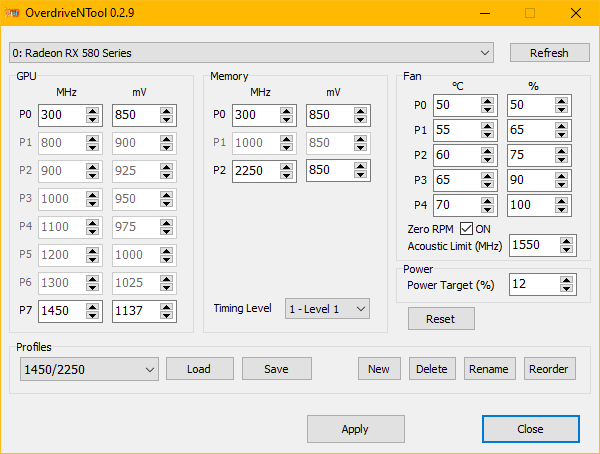This screenshot has height=454, width=600.
Task: Click the Reorder profiles button
Action: click(549, 369)
